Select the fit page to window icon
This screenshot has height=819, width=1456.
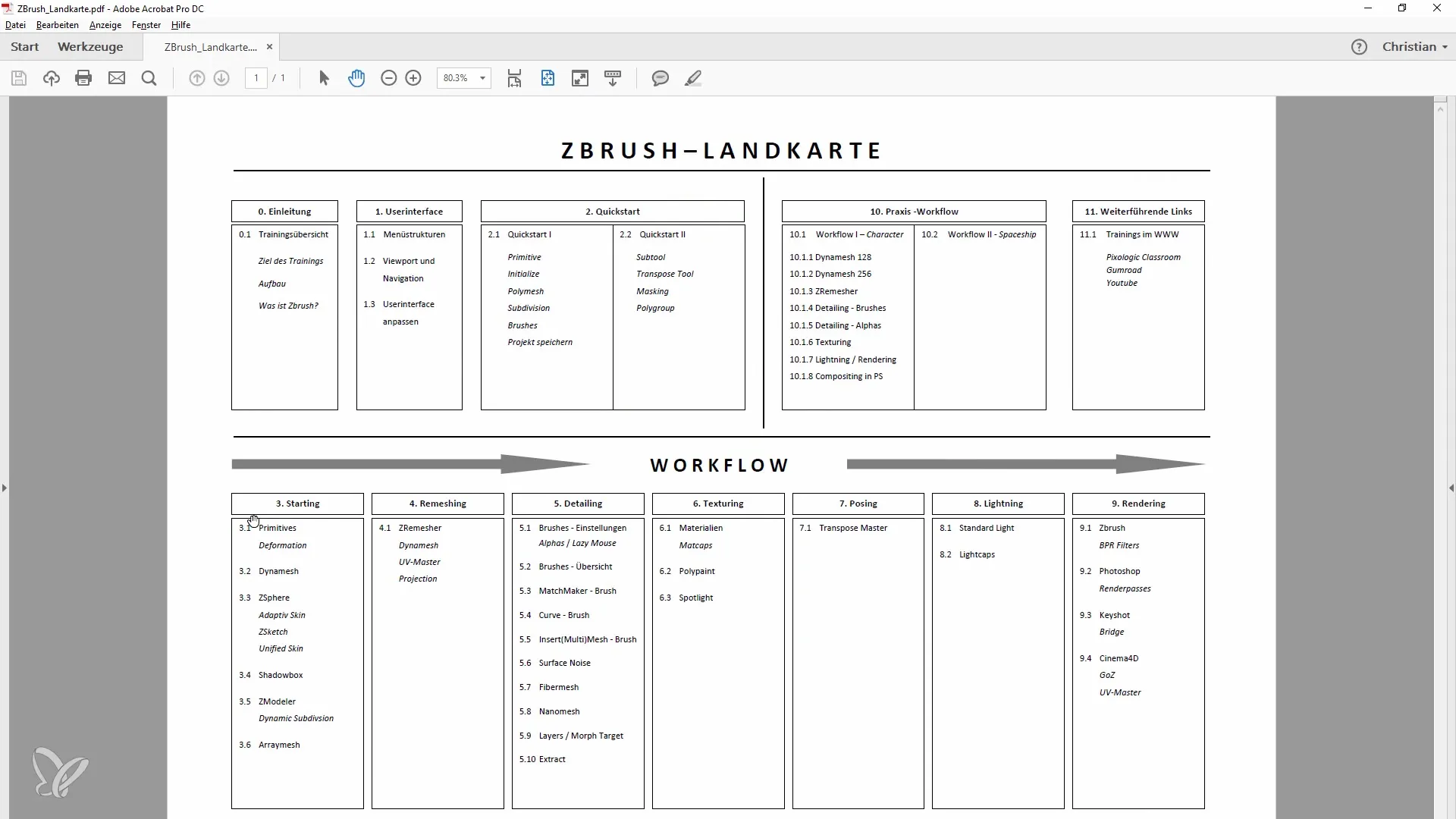(547, 78)
